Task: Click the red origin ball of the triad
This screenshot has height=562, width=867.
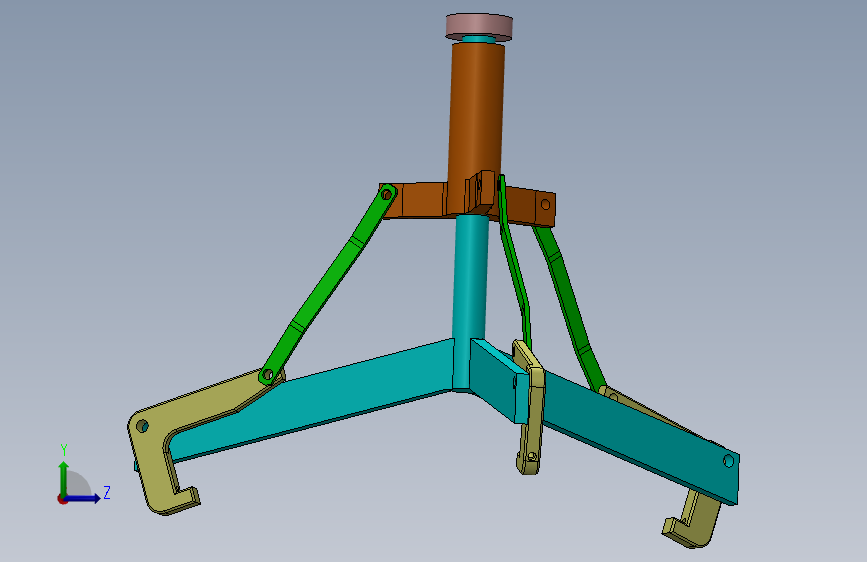Action: coord(62,499)
